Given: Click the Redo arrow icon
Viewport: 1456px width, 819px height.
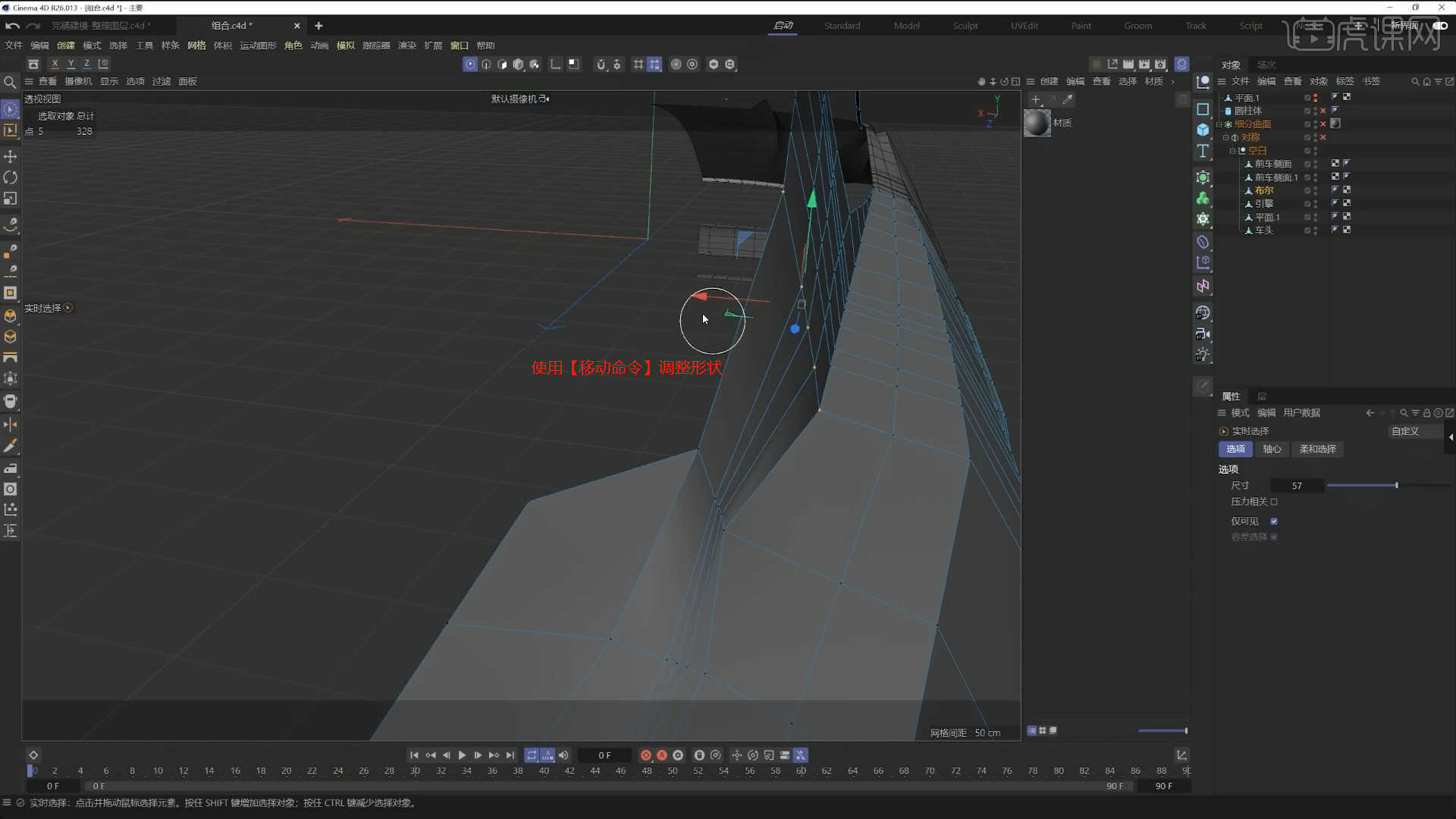Looking at the screenshot, I should (x=33, y=26).
